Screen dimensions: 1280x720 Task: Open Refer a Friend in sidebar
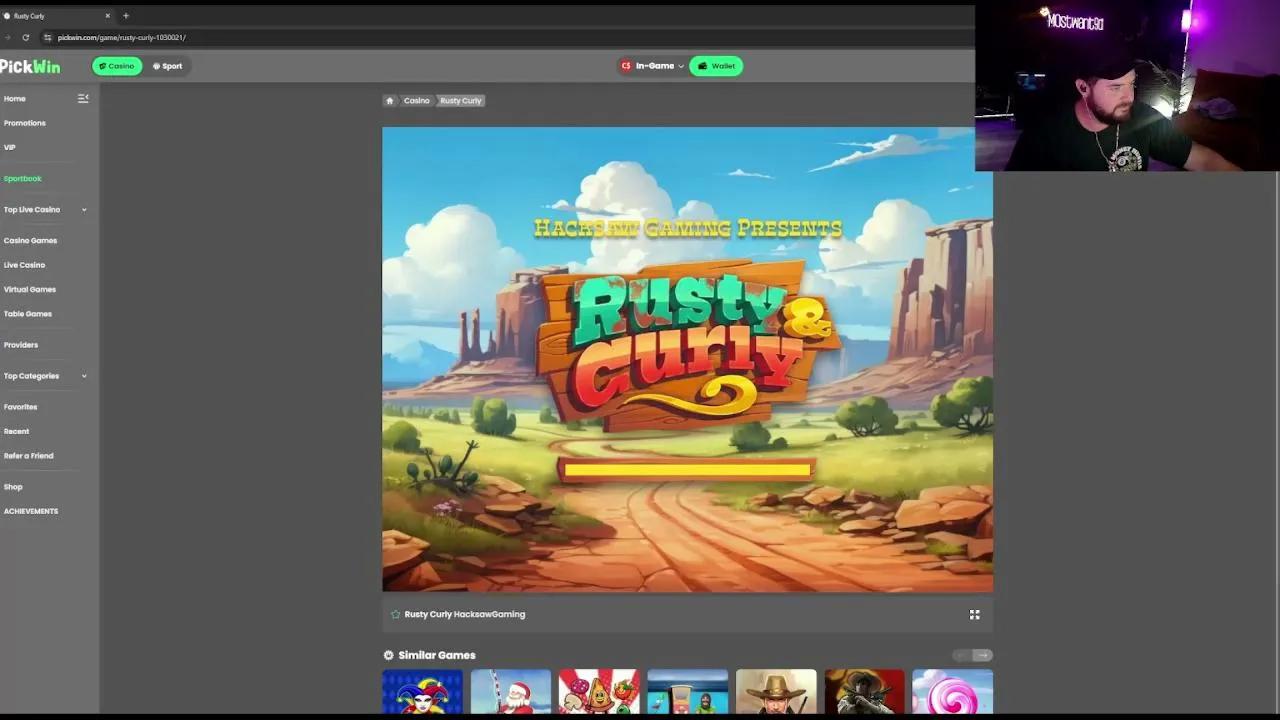[x=29, y=456]
